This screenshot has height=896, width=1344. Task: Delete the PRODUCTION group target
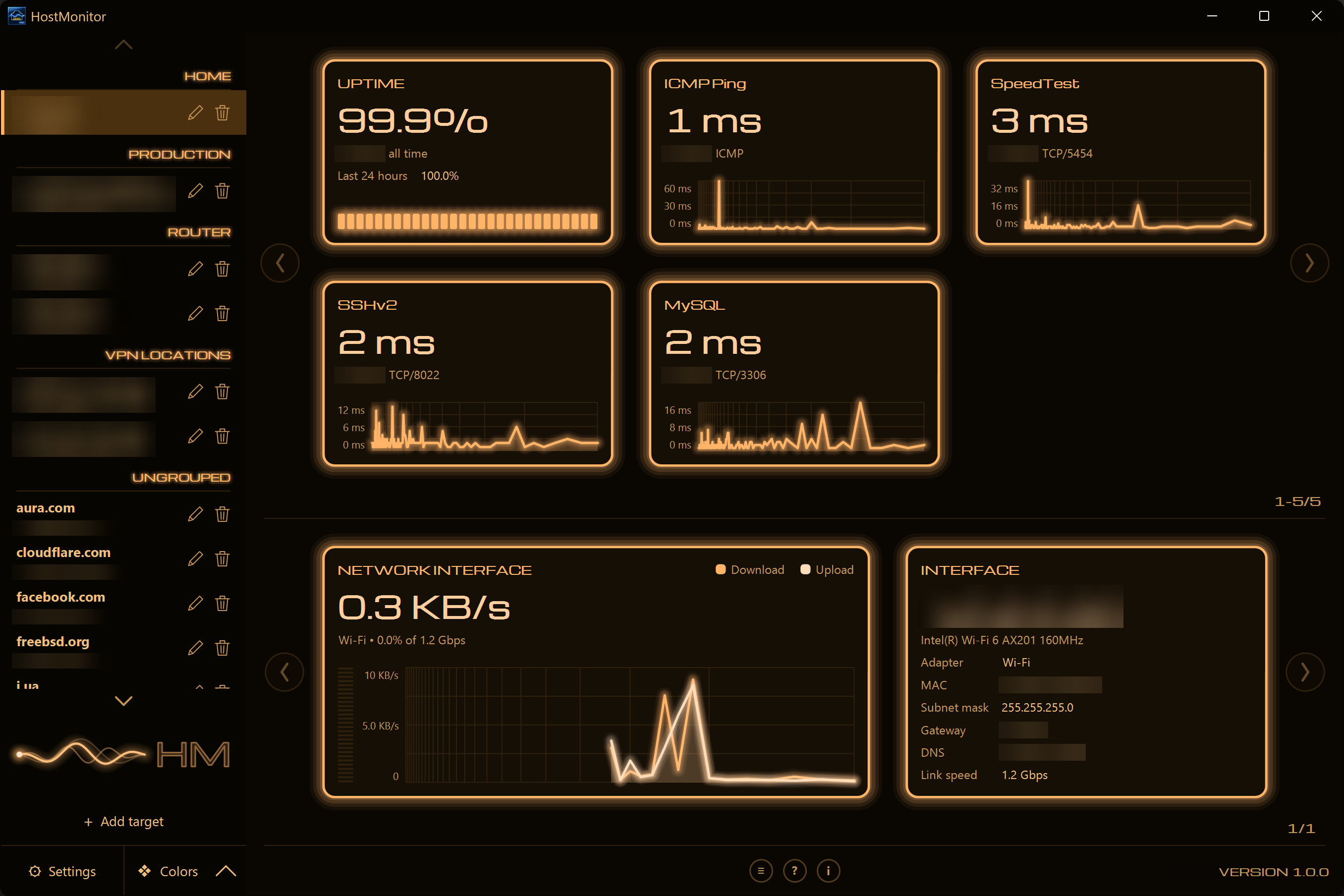[223, 191]
